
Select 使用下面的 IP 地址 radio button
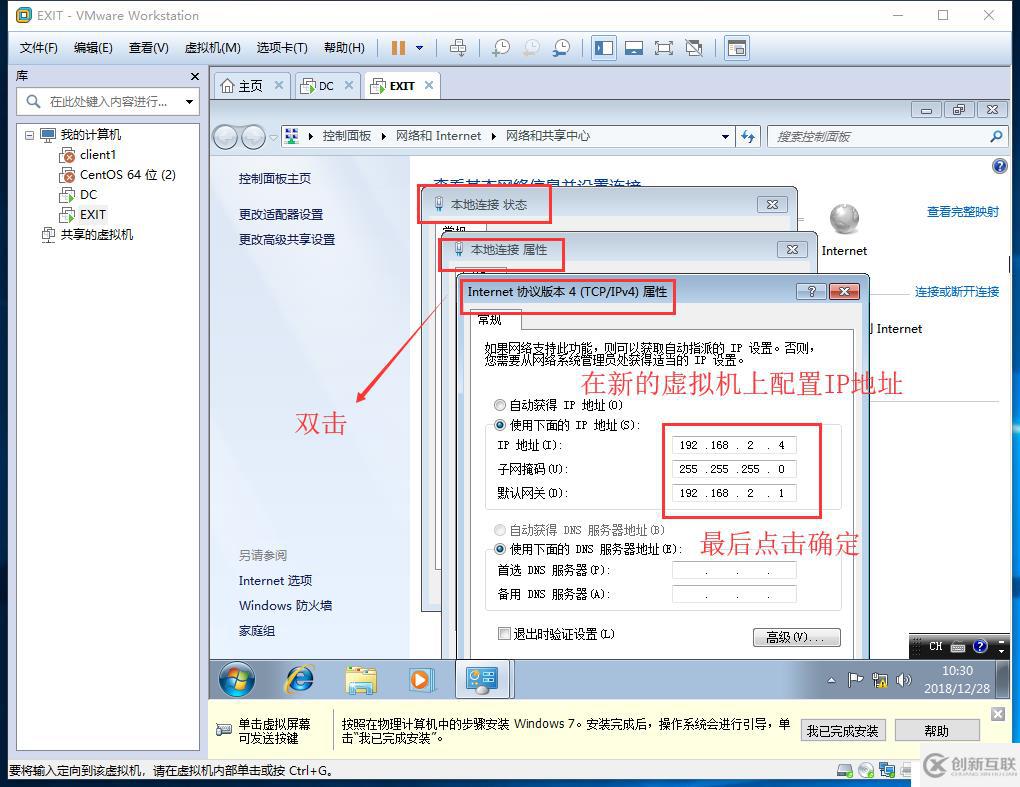tap(500, 425)
